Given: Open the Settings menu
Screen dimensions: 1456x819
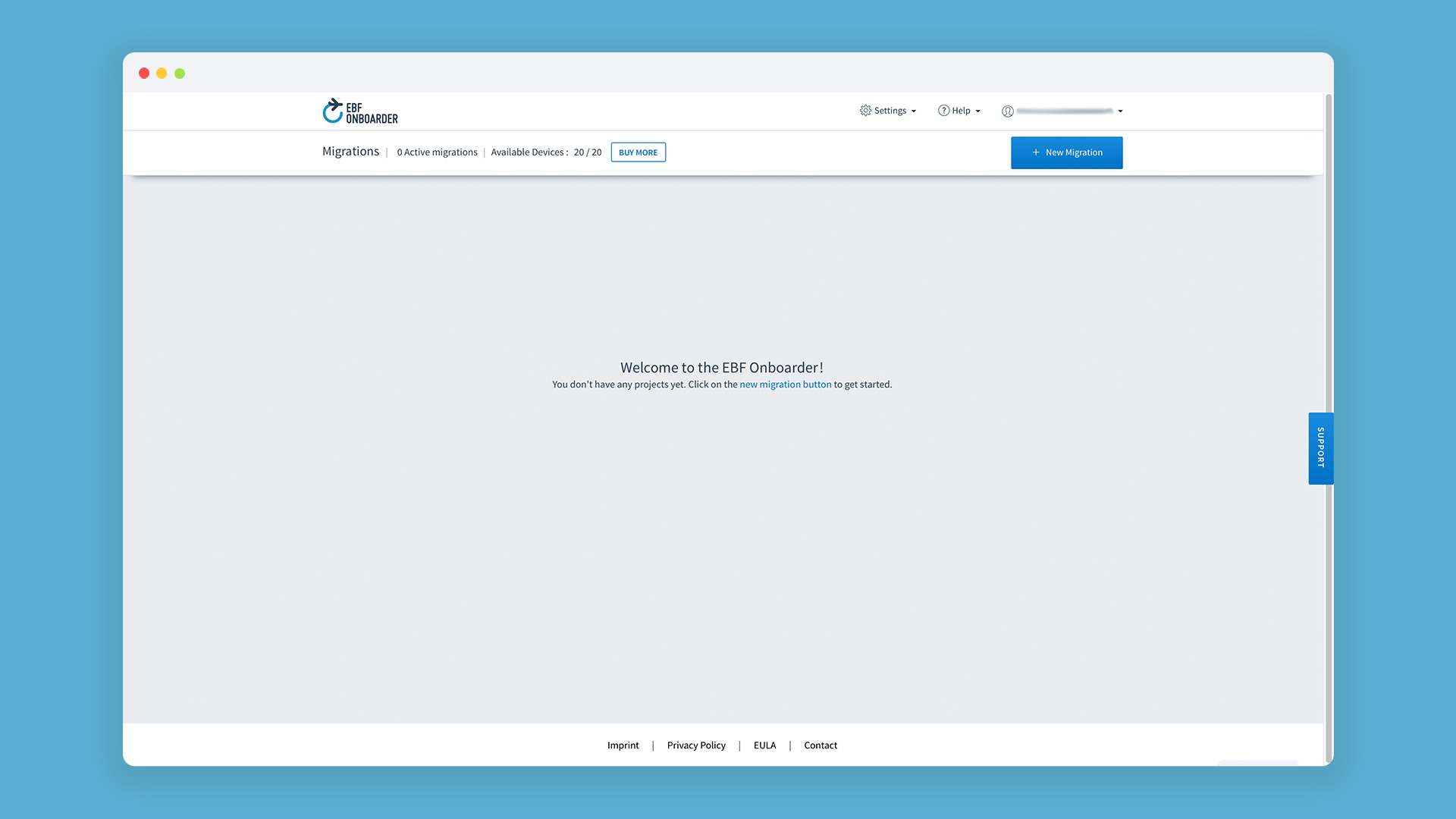Looking at the screenshot, I should pos(890,111).
